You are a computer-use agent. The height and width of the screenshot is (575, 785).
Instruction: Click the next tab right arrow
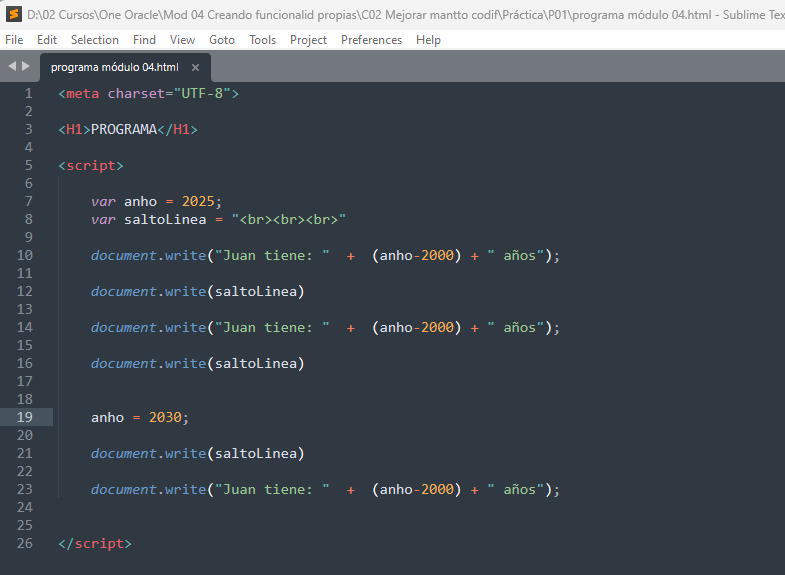26,66
